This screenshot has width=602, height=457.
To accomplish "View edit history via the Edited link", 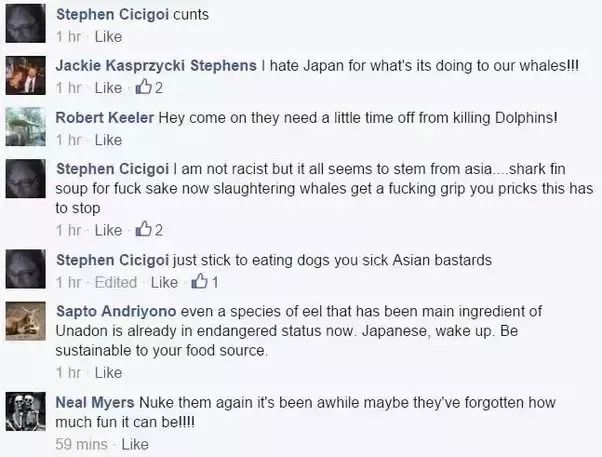I will point(116,282).
